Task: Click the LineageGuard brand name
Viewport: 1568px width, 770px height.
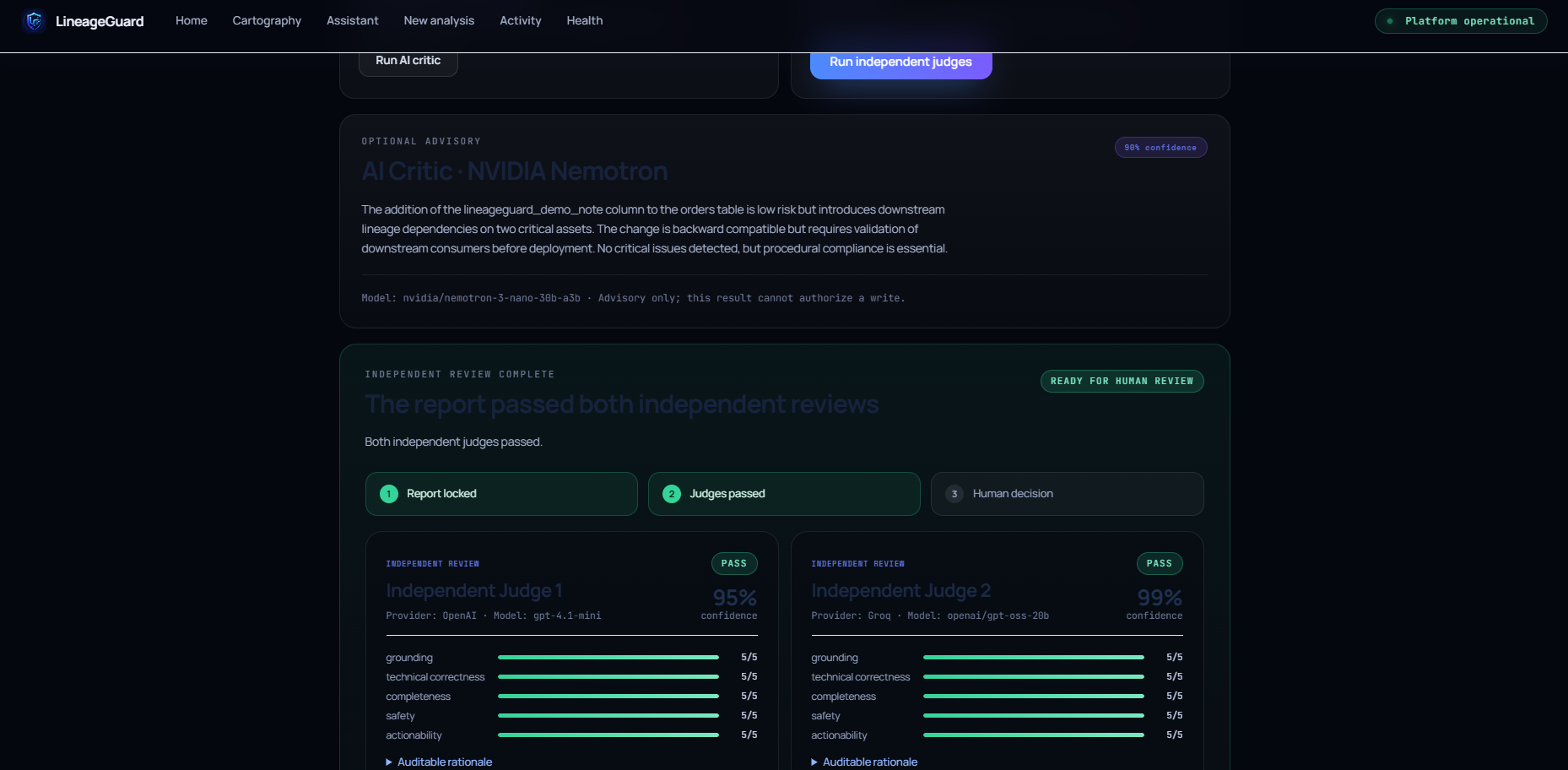Action: point(100,21)
